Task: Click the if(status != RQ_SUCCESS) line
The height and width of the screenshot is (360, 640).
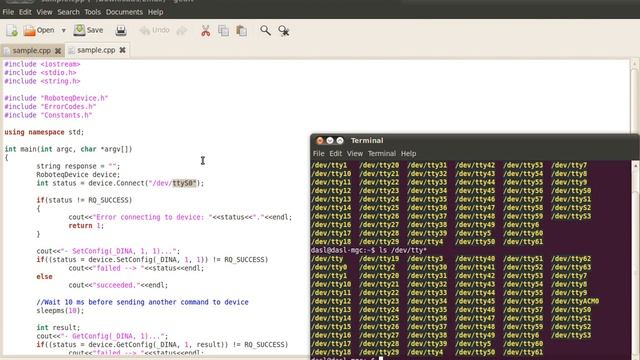Action: pos(84,200)
